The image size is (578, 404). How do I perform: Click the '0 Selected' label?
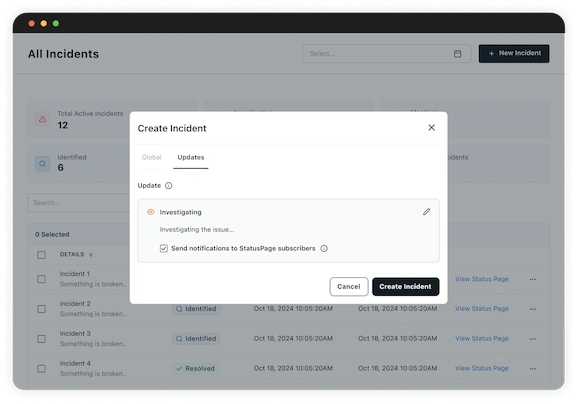tap(52, 234)
